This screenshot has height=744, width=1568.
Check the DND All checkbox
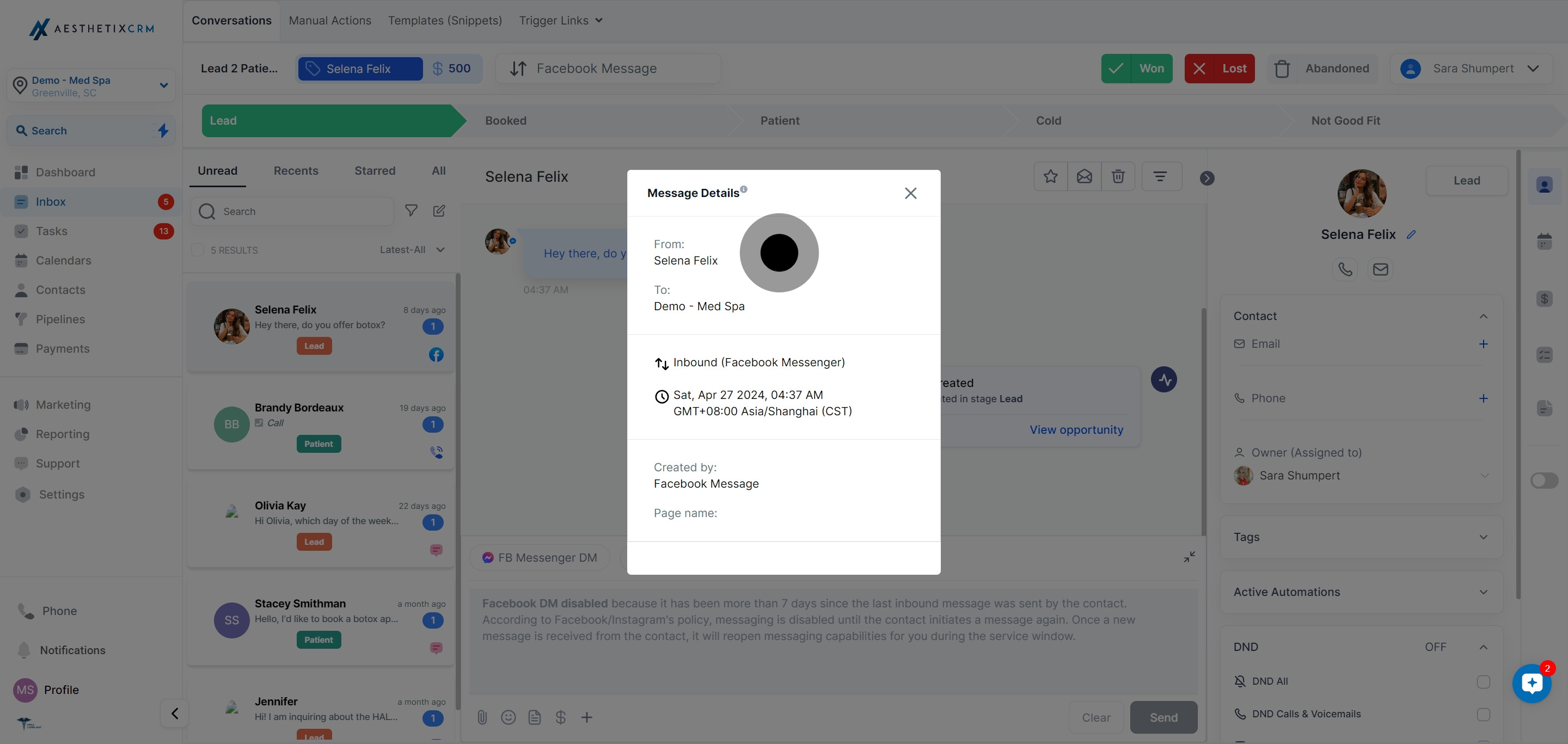coord(1484,681)
